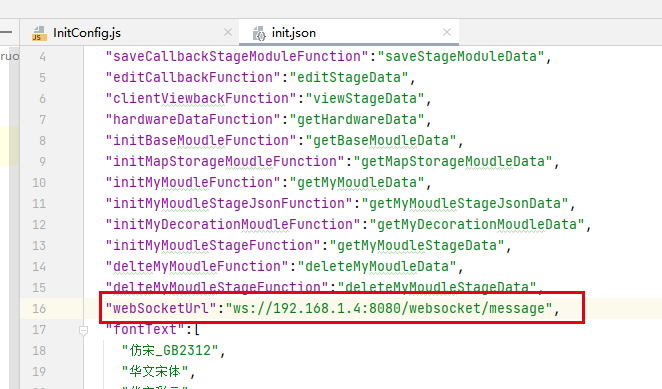Click the 华文宋体 font entry
Viewport: 662px width, 389px height.
154,372
